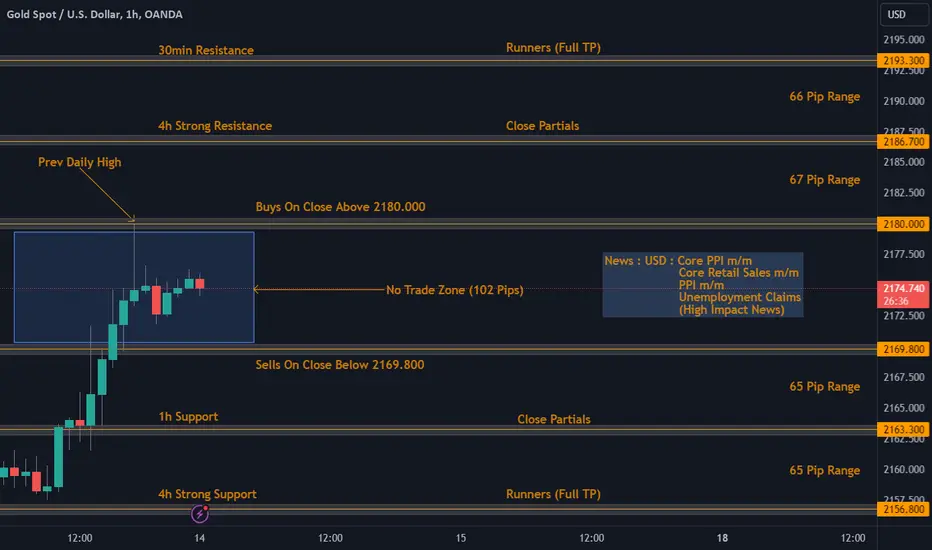Screen dimensions: 932x550
Task: Click the 2165.000 price scale tick
Action: pos(903,408)
